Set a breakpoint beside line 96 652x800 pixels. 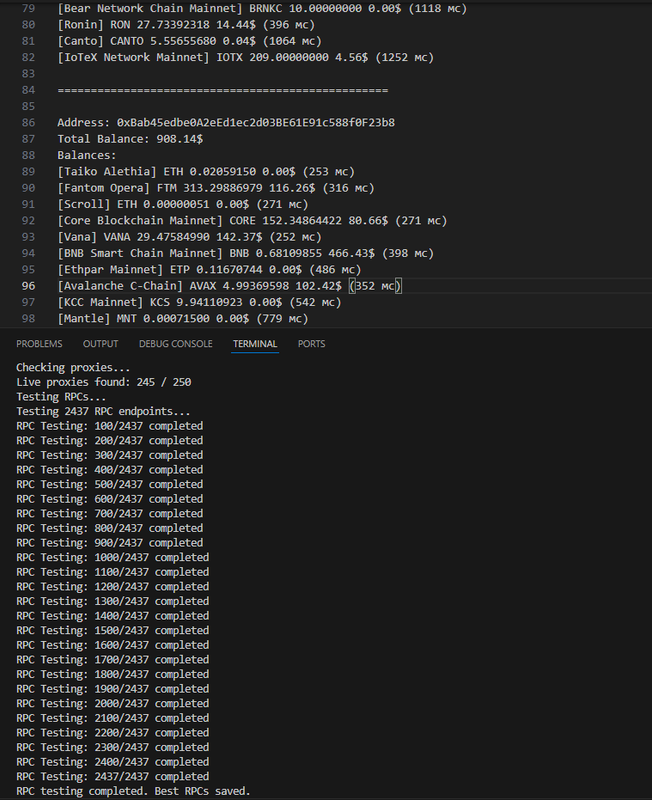coord(14,286)
